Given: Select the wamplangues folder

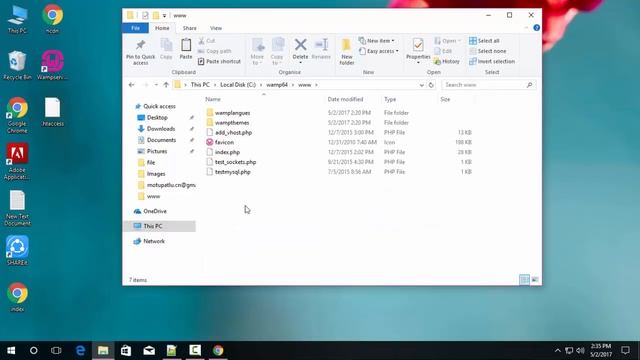Looking at the screenshot, I should pos(232,113).
